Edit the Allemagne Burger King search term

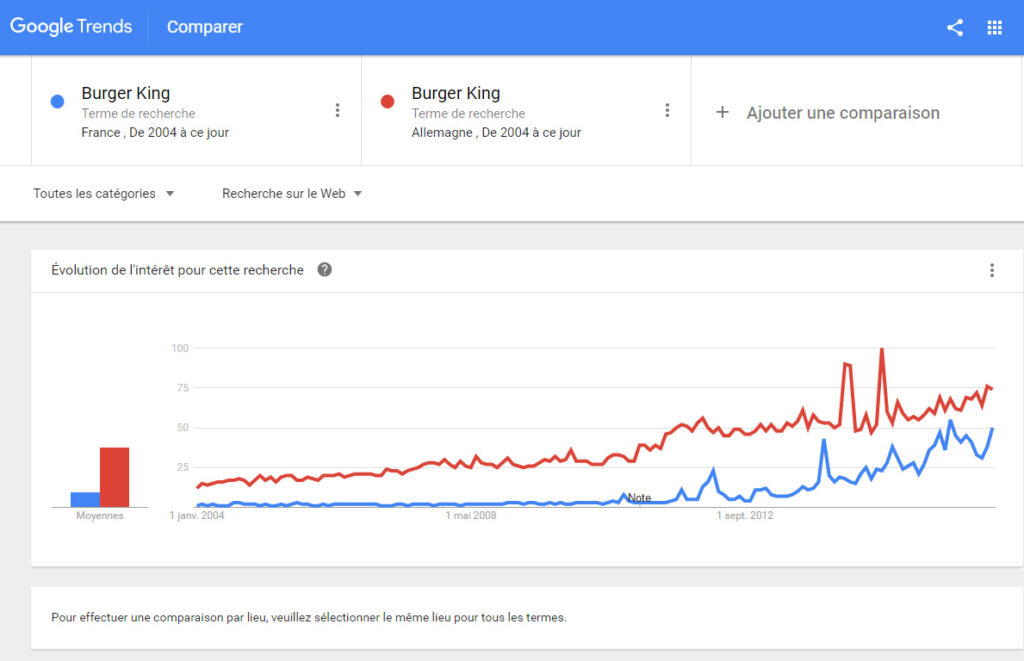pyautogui.click(x=456, y=94)
